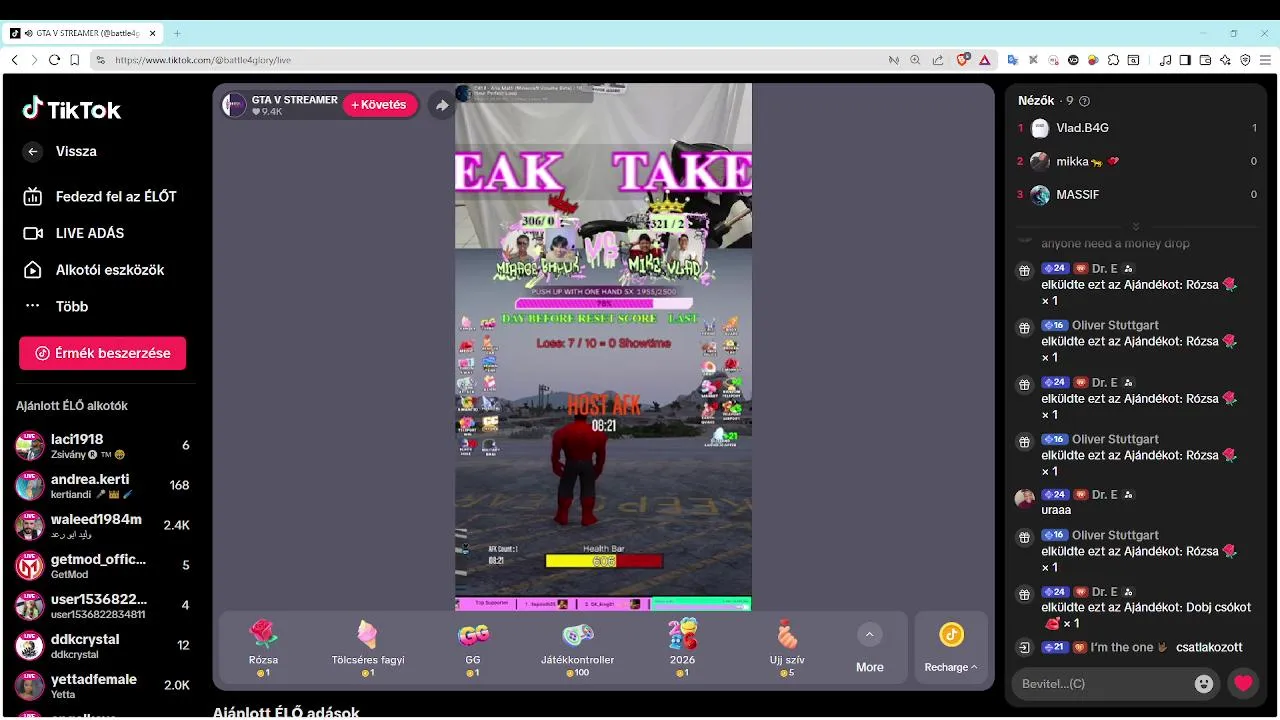Image resolution: width=1280 pixels, height=720 pixels.
Task: Send a like with heart button
Action: click(x=1243, y=684)
